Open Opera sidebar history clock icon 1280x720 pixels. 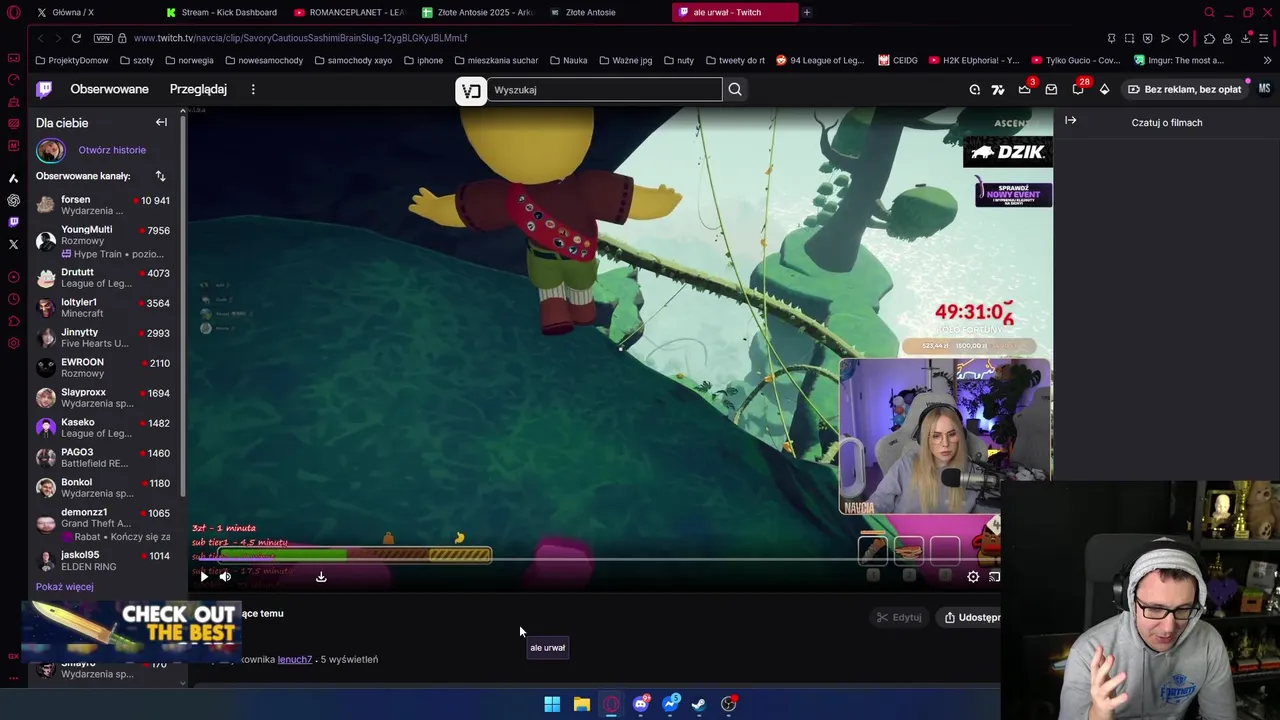[x=13, y=299]
